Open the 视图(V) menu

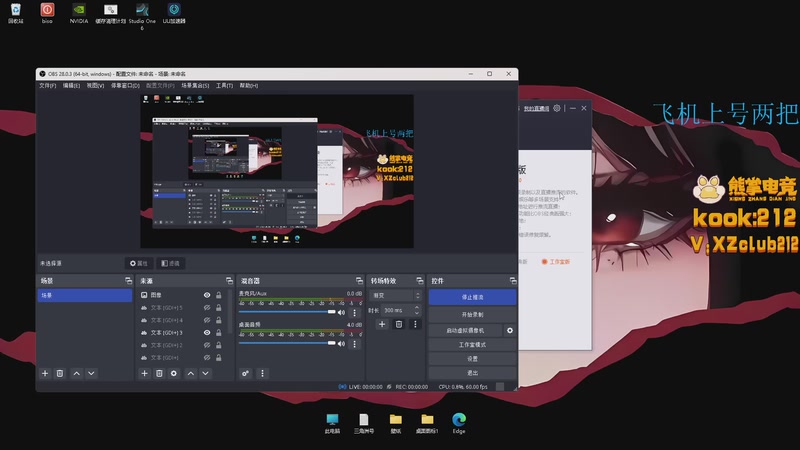point(95,86)
